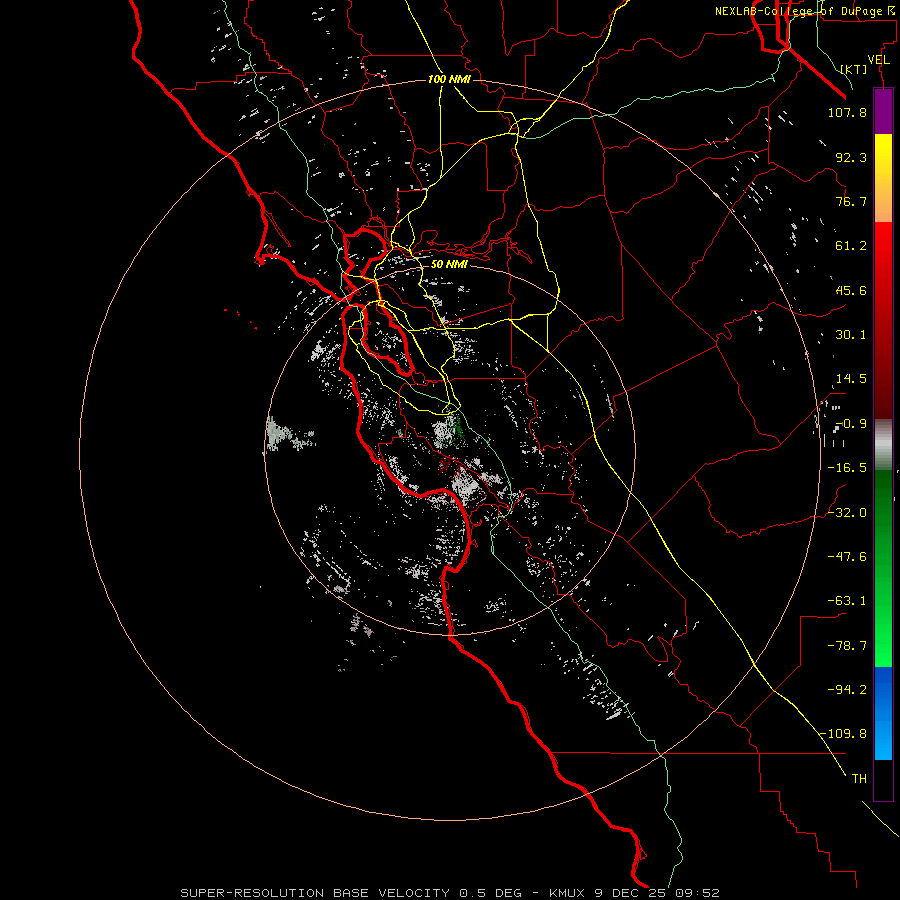Click the blue segment of velocity color bar

(x=883, y=714)
